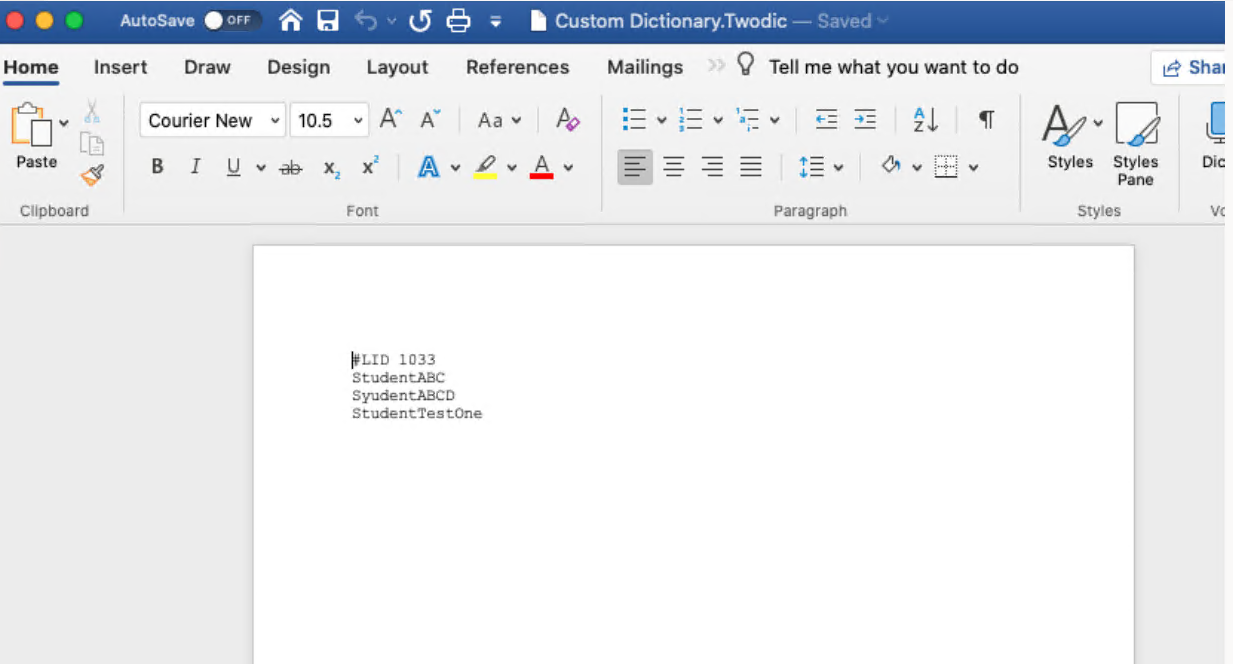
Task: Toggle the AutoSave switch
Action: [x=232, y=20]
